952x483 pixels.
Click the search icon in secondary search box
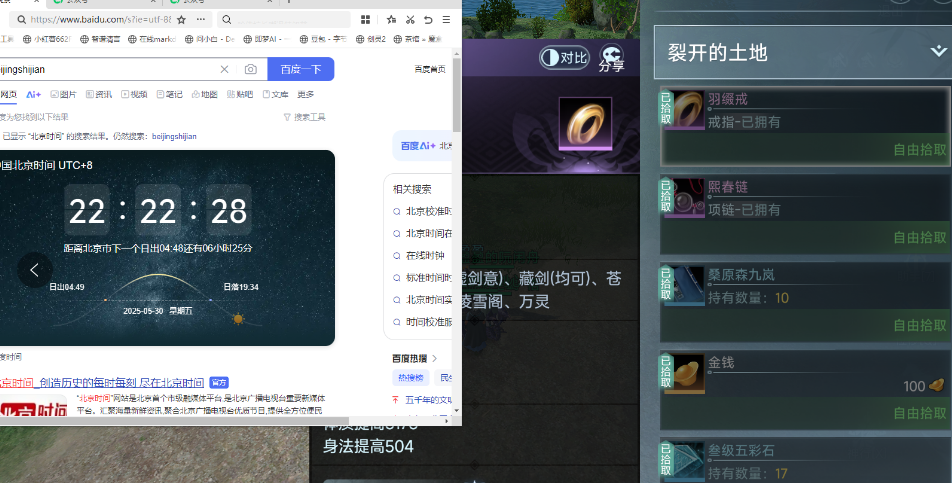tap(226, 19)
